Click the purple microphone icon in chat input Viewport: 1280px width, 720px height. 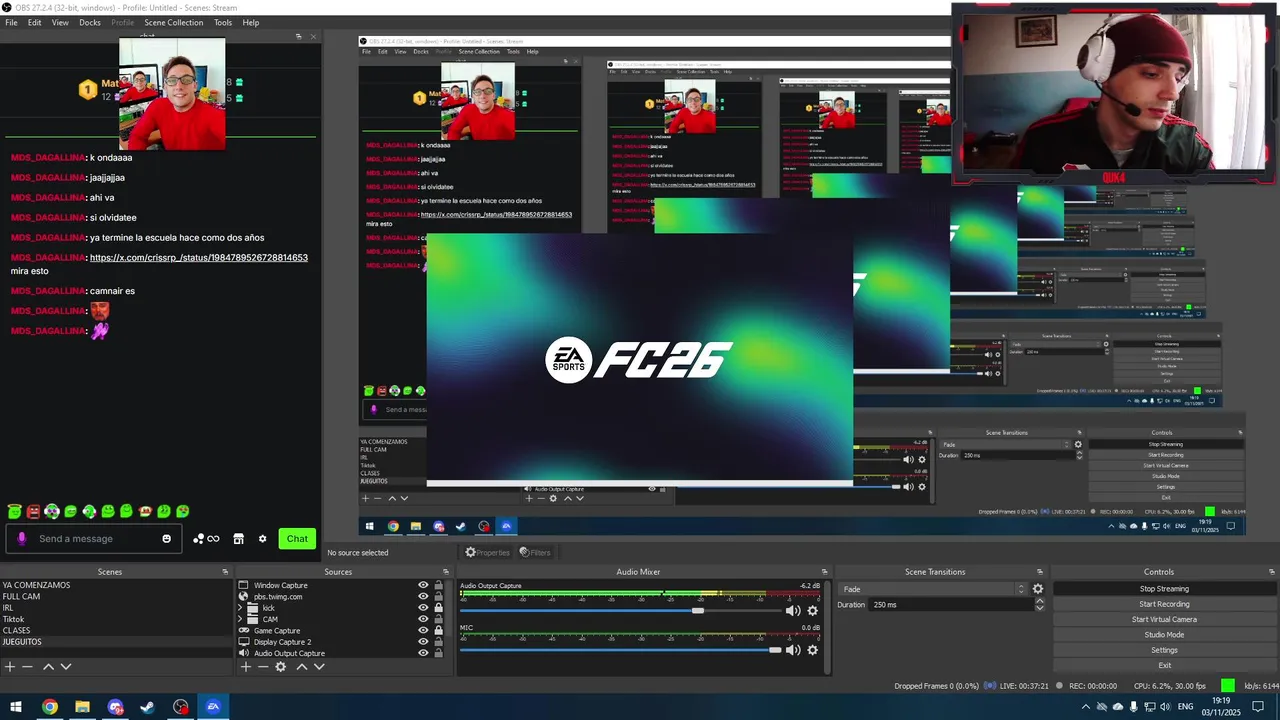point(22,539)
